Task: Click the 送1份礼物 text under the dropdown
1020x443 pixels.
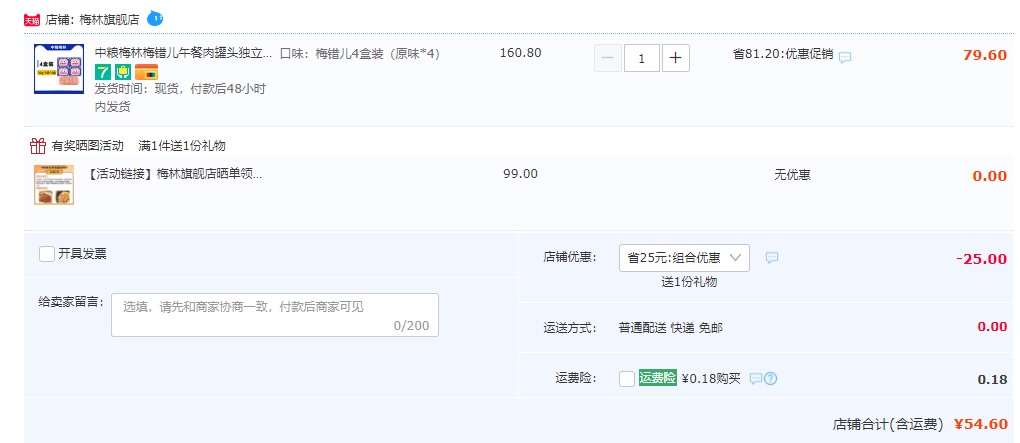Action: (689, 282)
